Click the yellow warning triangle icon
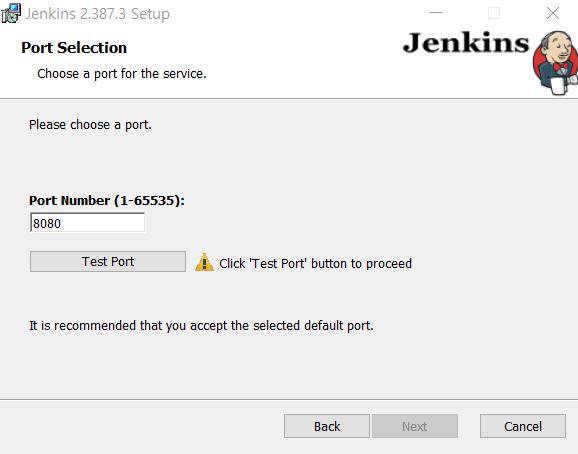 click(204, 262)
